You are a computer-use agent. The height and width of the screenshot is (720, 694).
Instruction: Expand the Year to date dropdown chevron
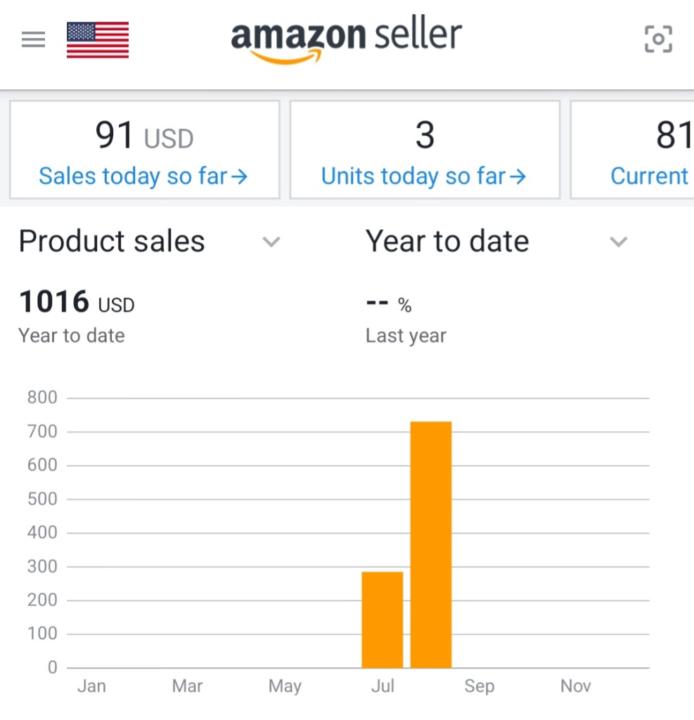tap(619, 242)
